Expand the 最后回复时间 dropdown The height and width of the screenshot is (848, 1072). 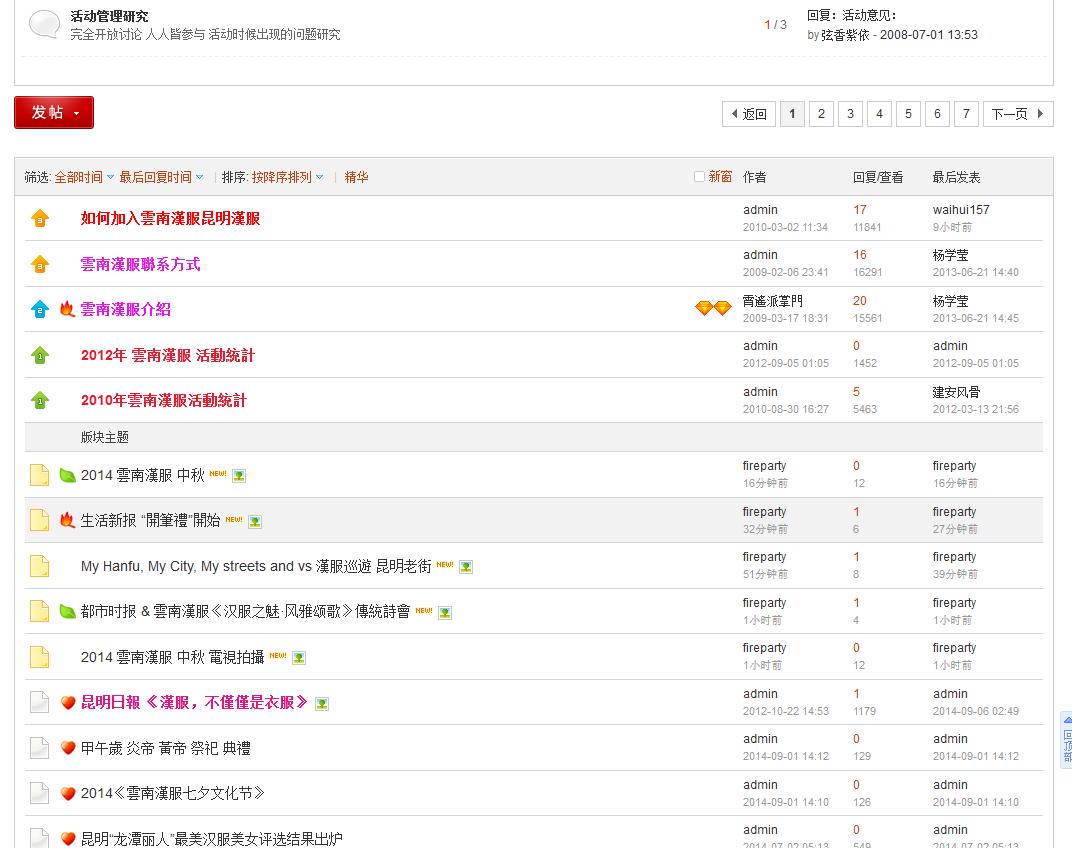161,177
